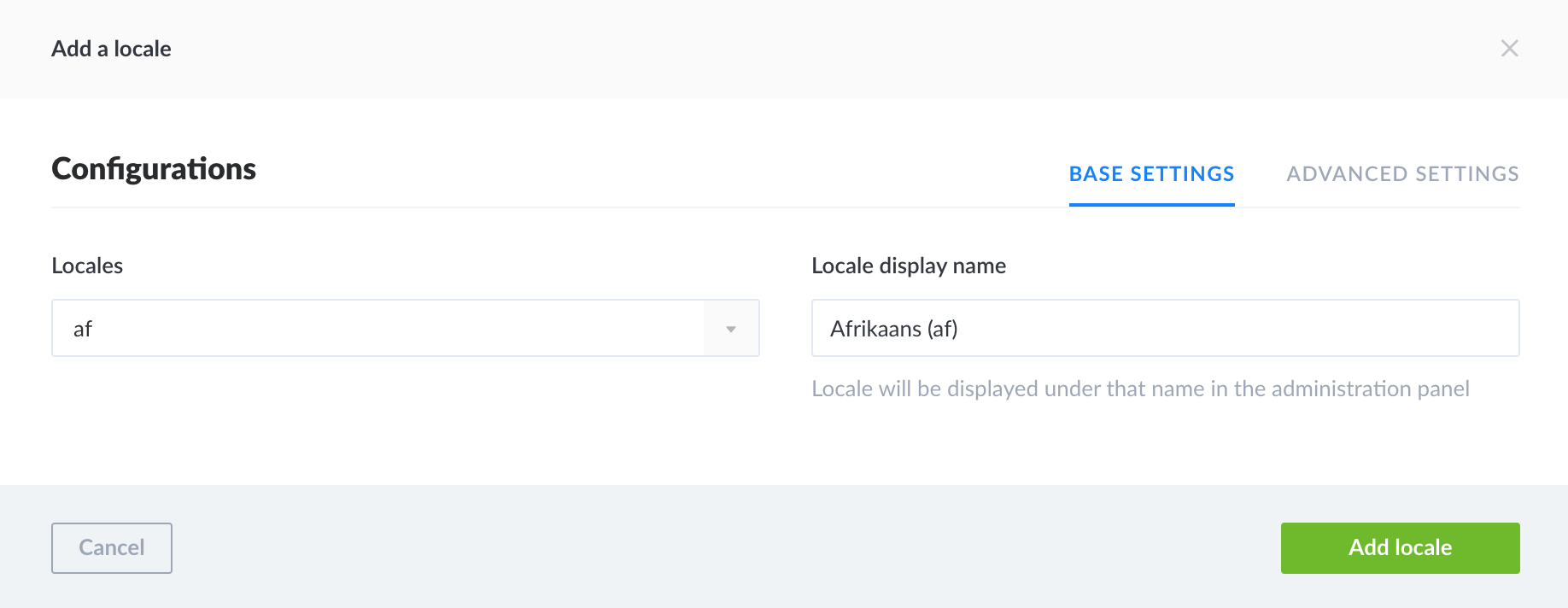The width and height of the screenshot is (1568, 608).
Task: Confirm locale creation with Add locale
Action: [1400, 547]
